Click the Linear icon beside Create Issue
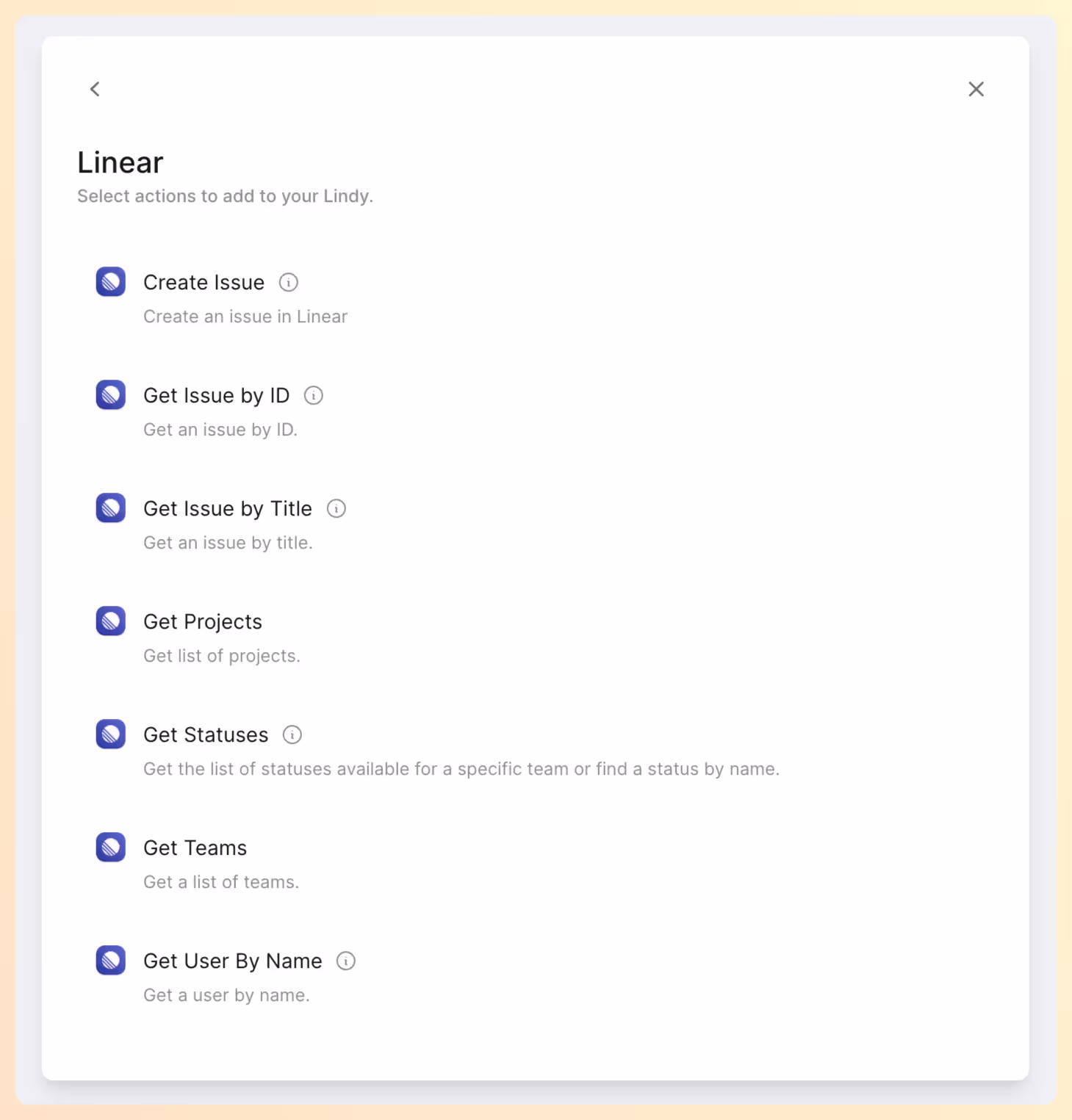Image resolution: width=1072 pixels, height=1120 pixels. click(x=111, y=282)
